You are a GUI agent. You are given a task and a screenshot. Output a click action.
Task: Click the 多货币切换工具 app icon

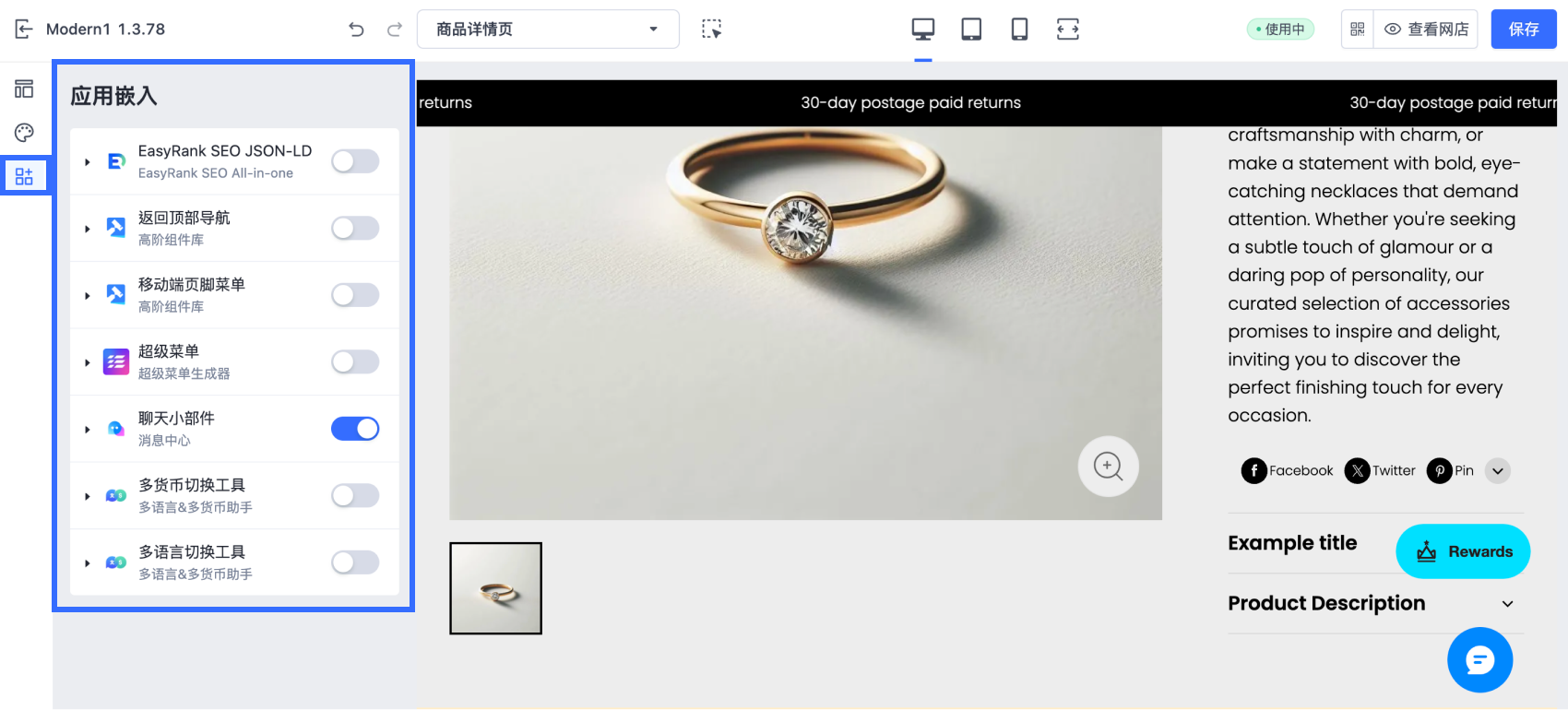point(116,496)
